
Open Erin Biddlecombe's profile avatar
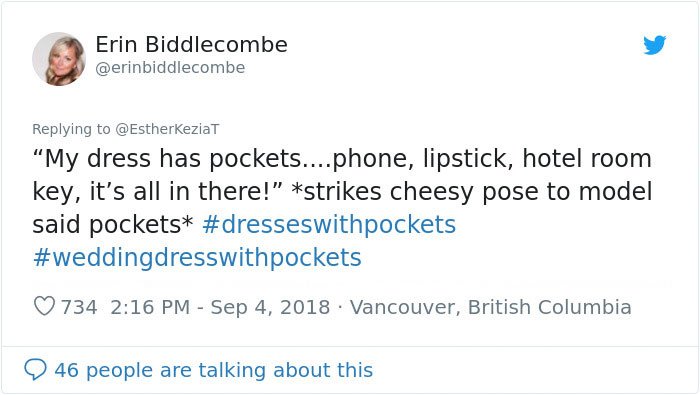(59, 59)
